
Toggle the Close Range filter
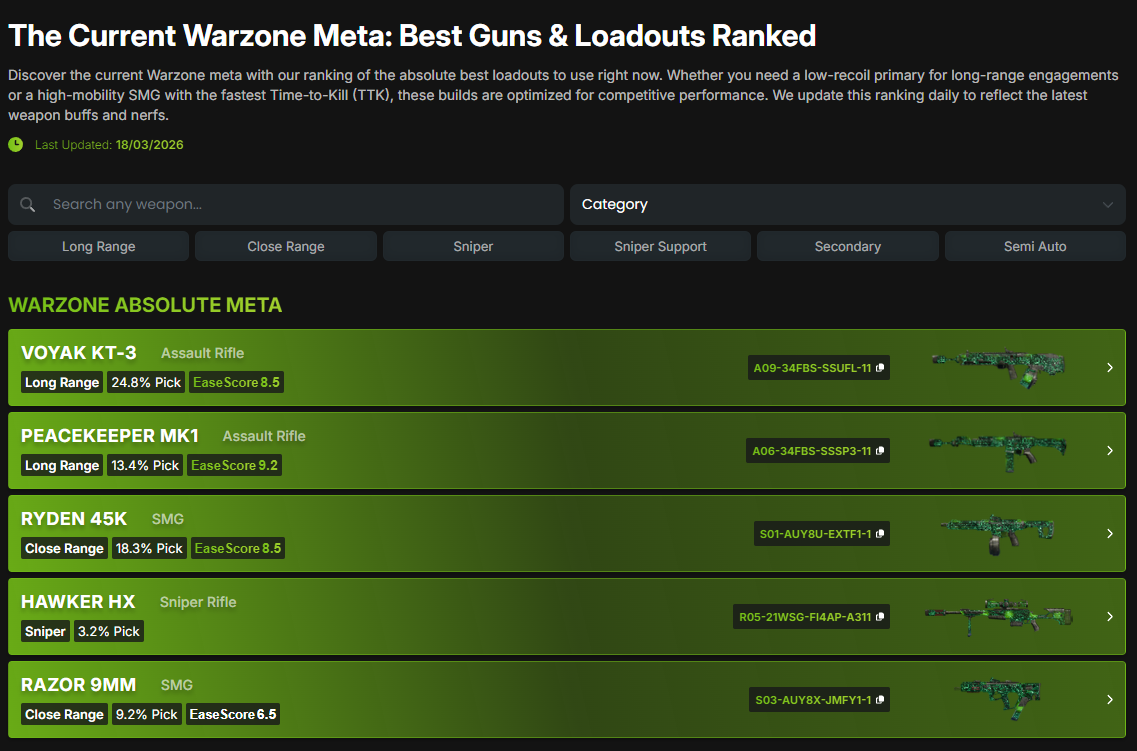286,246
